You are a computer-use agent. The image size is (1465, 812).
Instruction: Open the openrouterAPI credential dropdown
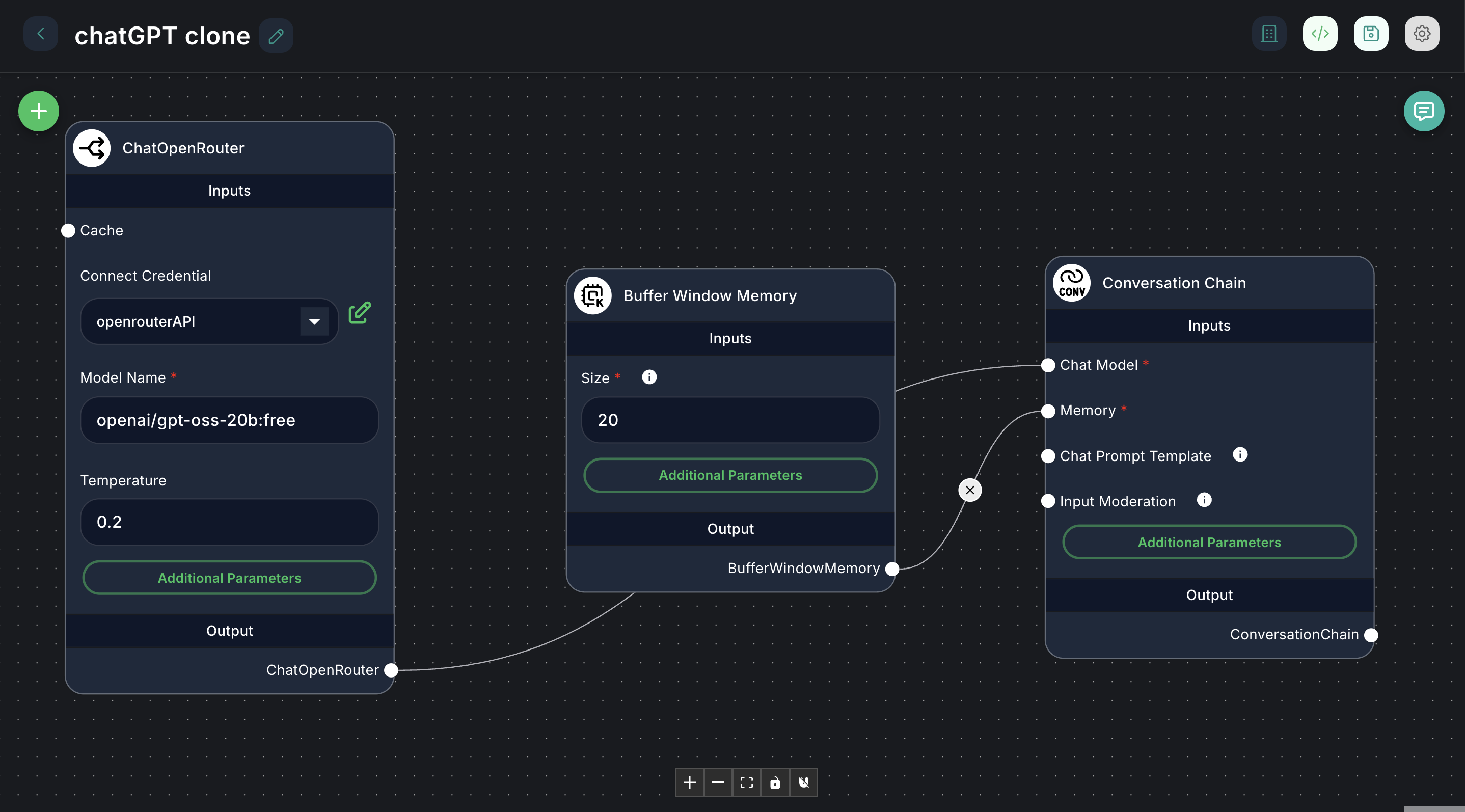pyautogui.click(x=314, y=321)
